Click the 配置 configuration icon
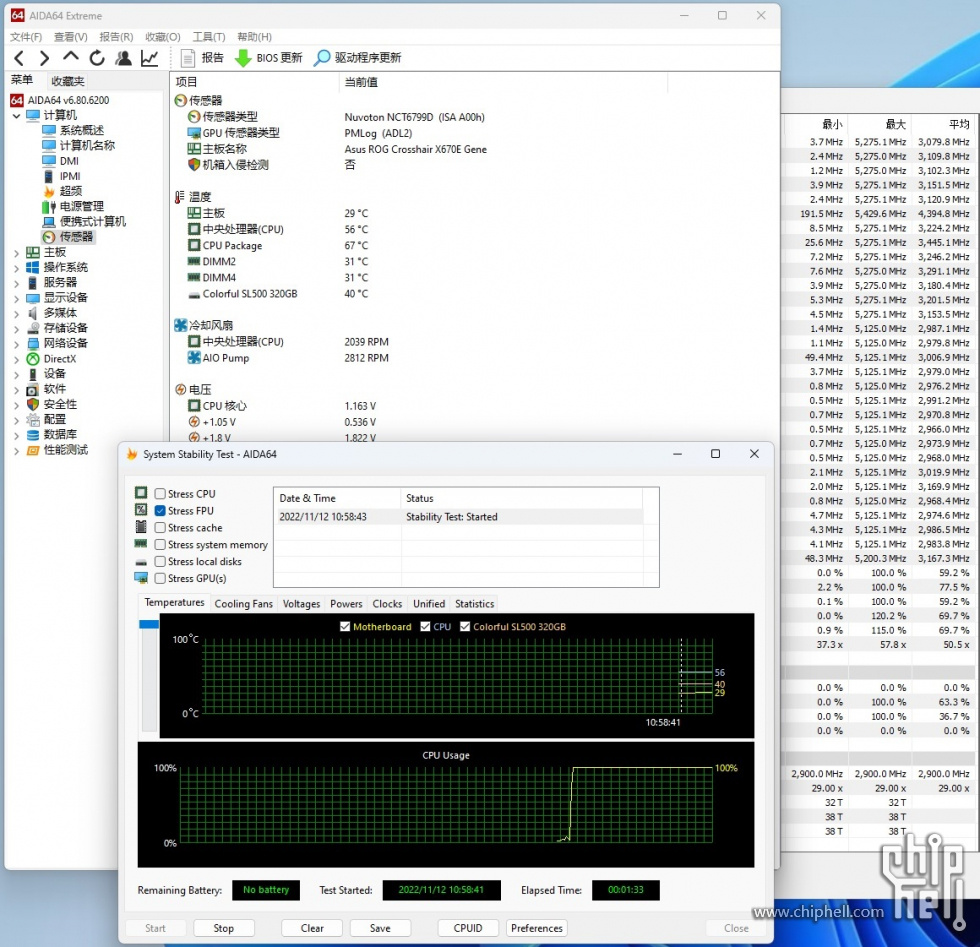 click(x=32, y=419)
